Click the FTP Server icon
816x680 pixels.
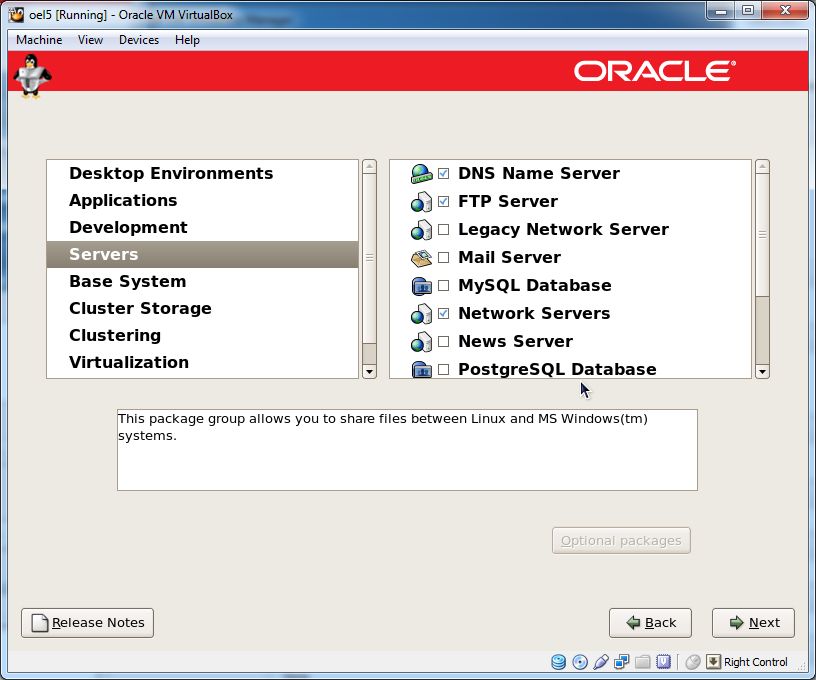tap(422, 202)
